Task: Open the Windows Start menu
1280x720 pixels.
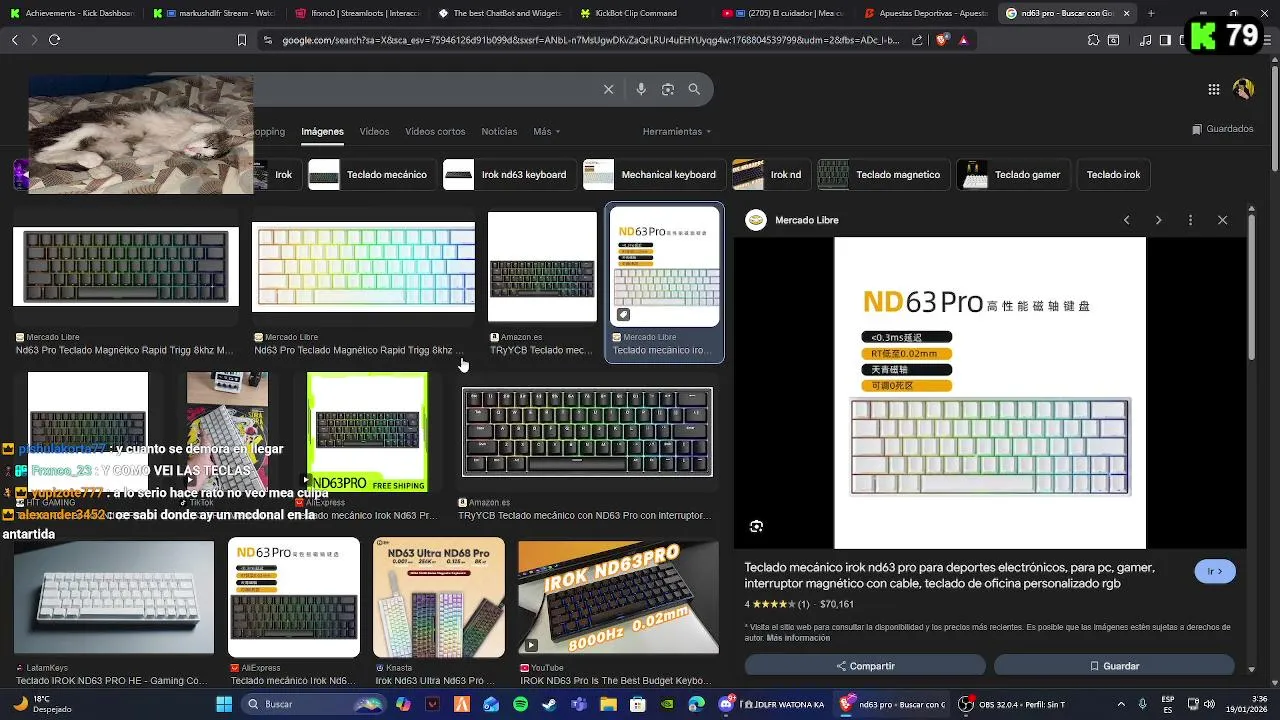Action: point(224,704)
